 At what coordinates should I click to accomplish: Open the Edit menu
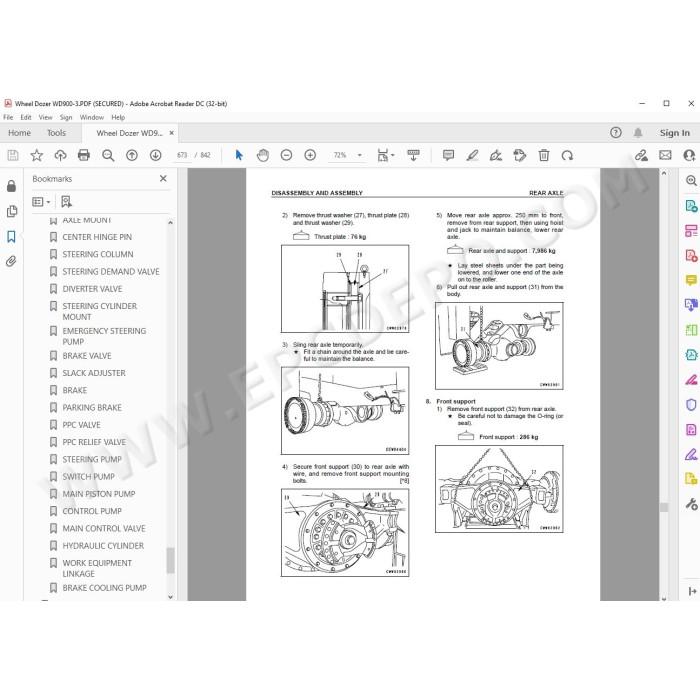pyautogui.click(x=26, y=117)
